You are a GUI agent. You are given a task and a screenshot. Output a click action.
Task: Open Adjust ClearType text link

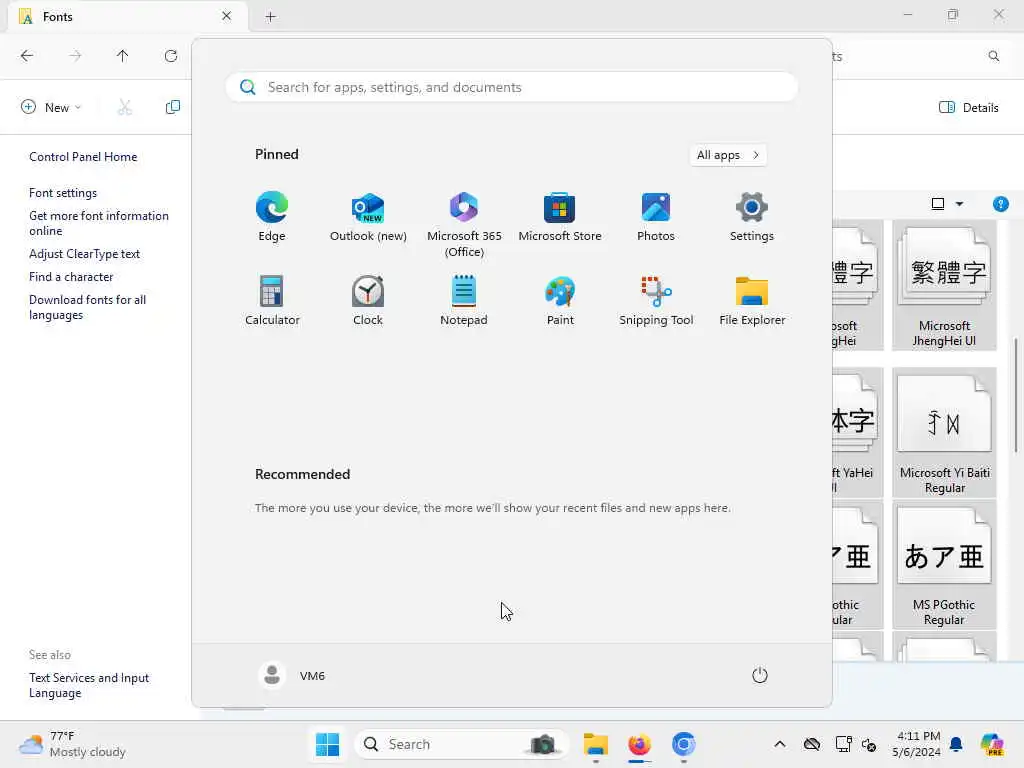click(84, 253)
